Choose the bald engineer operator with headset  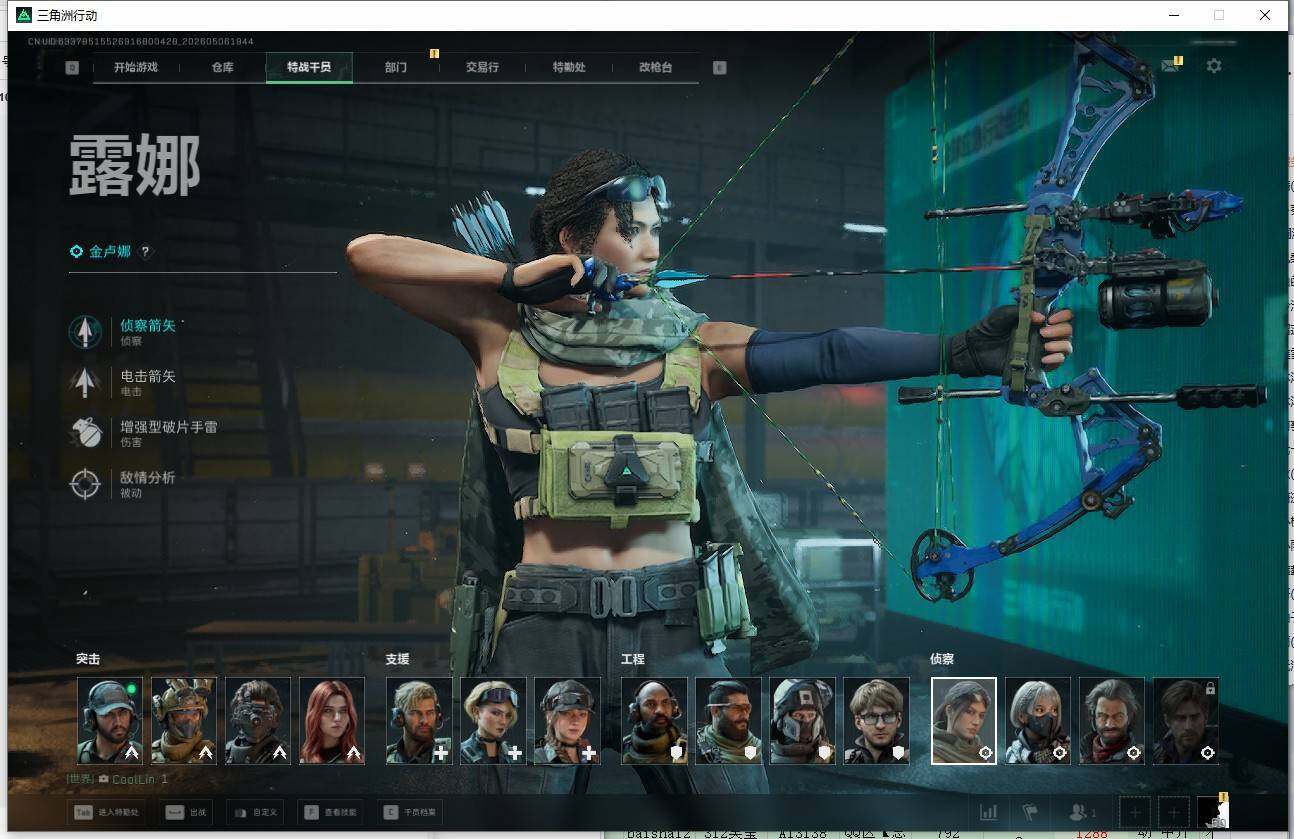click(x=654, y=721)
